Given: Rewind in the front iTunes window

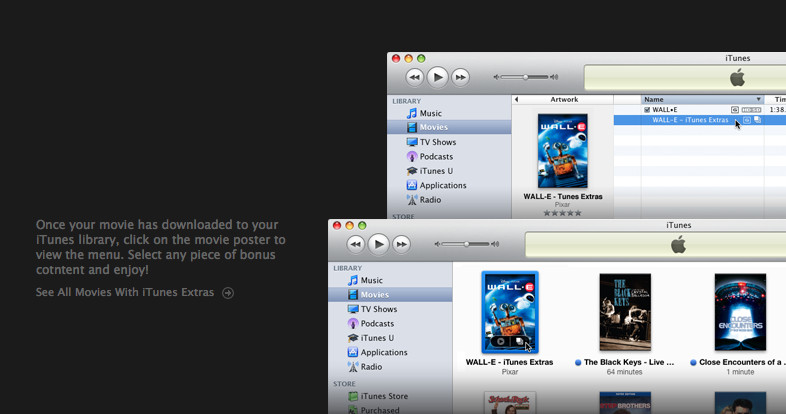Looking at the screenshot, I should [x=355, y=244].
